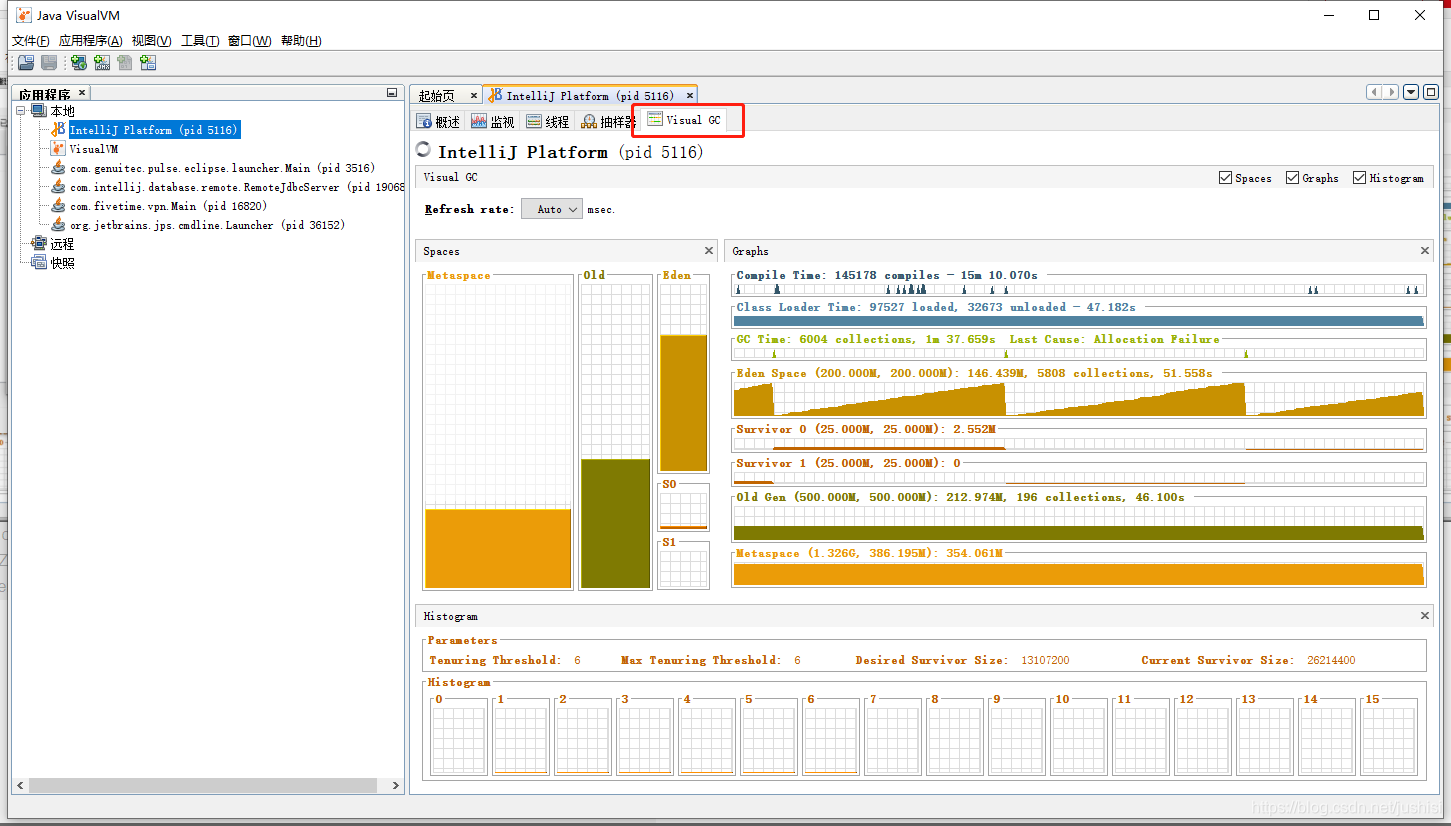Select the Visual GC tab
This screenshot has width=1451, height=826.
tap(686, 120)
